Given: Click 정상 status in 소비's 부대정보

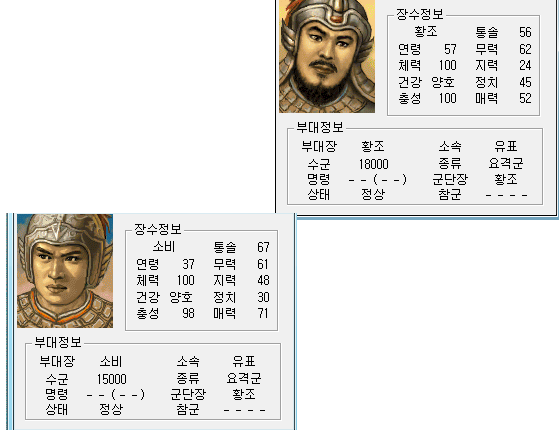Looking at the screenshot, I should (111, 409).
